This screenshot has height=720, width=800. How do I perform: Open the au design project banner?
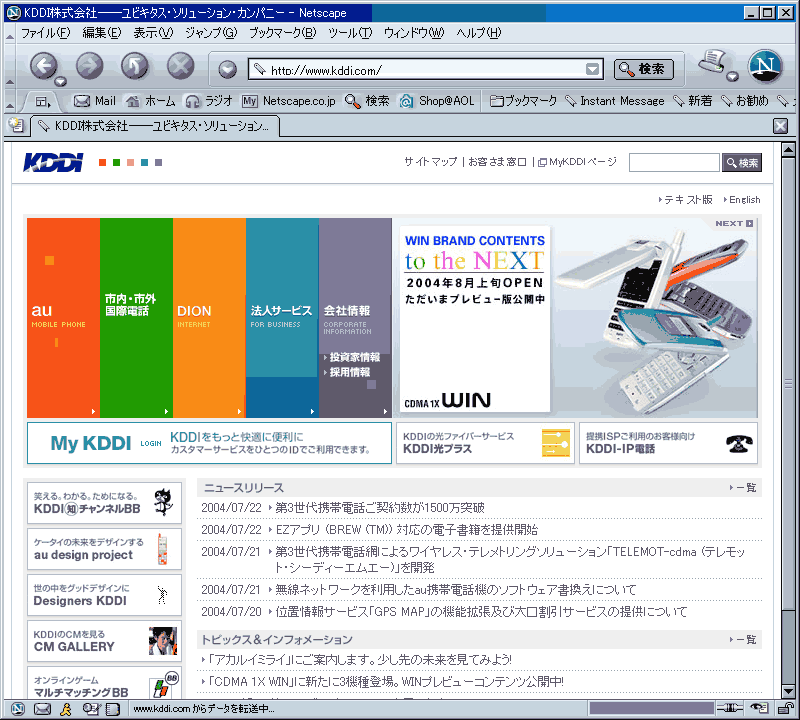[104, 549]
